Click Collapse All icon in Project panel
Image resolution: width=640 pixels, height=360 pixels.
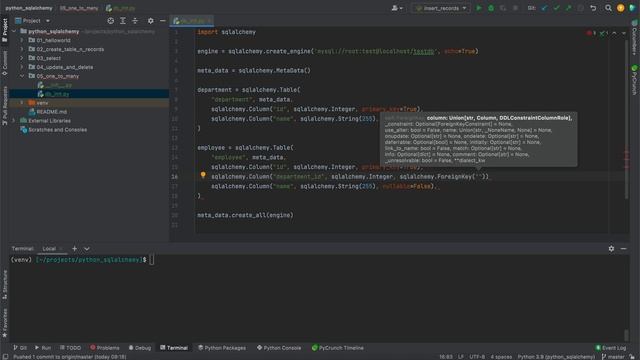coord(135,21)
